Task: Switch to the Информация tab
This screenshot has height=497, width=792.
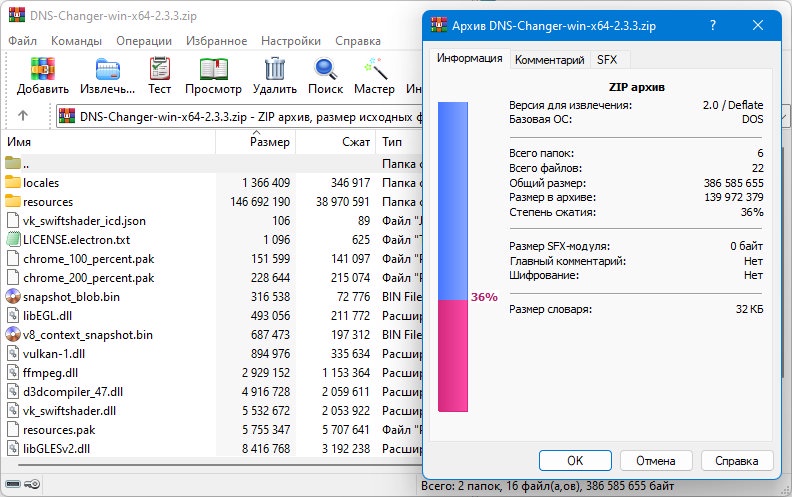Action: 469,58
